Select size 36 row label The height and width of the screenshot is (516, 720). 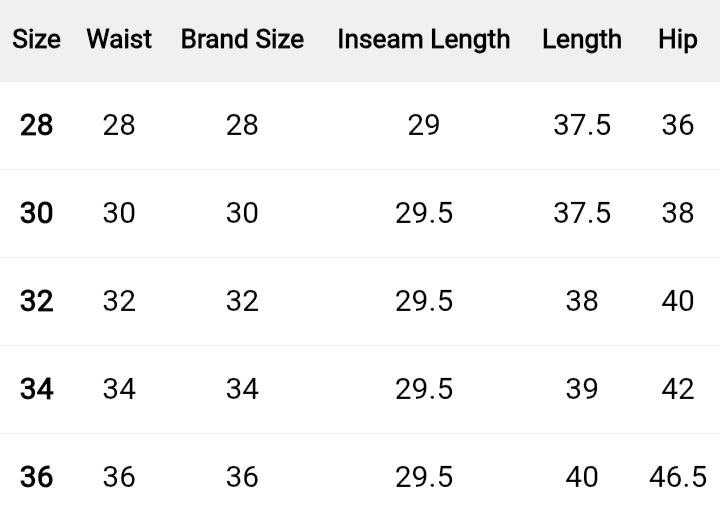[36, 477]
